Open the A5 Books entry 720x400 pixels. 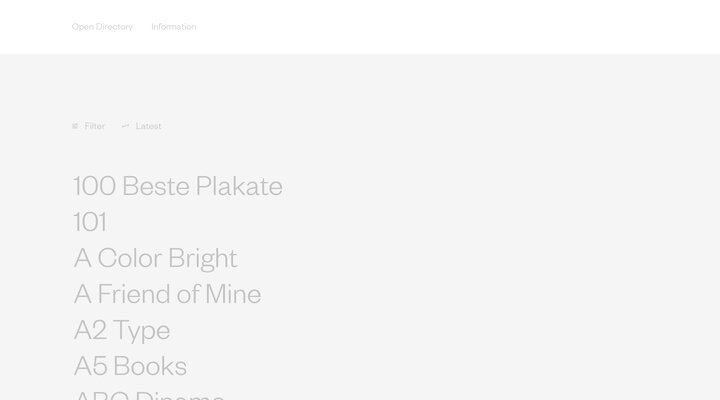pyautogui.click(x=130, y=366)
